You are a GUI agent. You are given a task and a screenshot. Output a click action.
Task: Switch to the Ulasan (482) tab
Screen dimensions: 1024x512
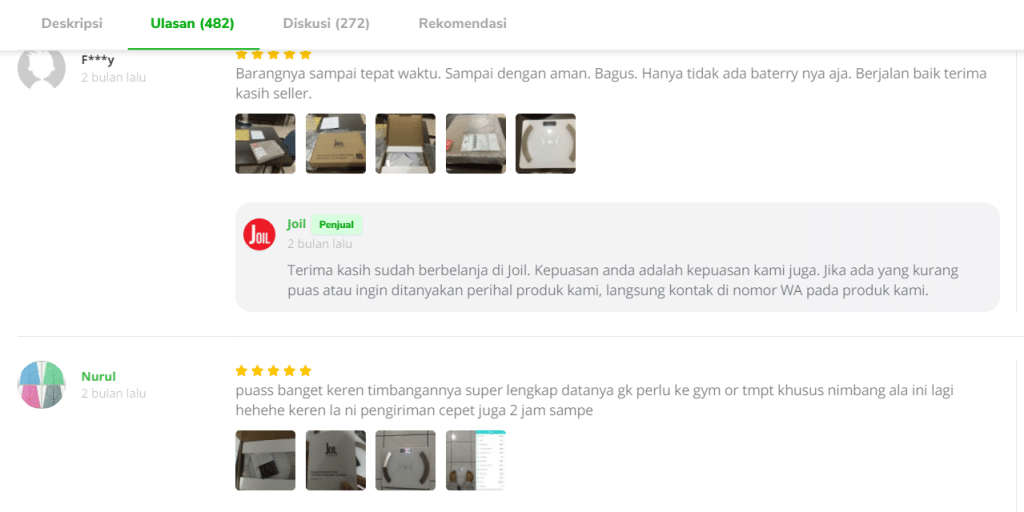pos(193,24)
